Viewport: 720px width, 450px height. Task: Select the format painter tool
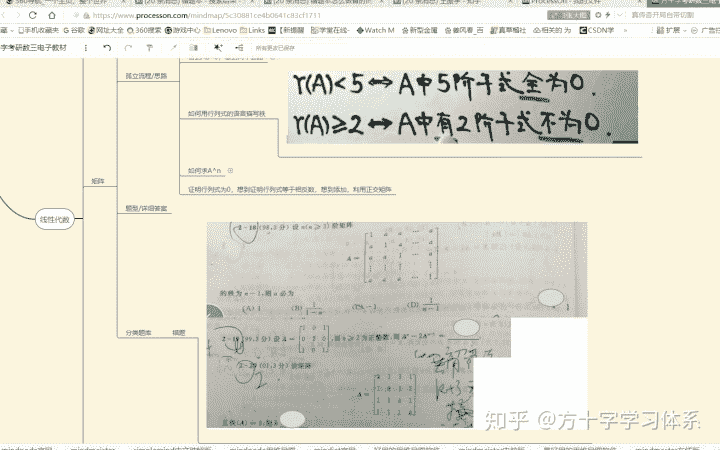(149, 47)
